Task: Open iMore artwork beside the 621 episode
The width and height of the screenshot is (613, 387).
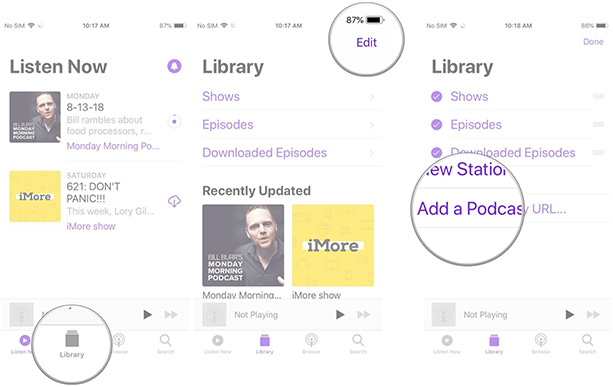Action: coord(35,196)
